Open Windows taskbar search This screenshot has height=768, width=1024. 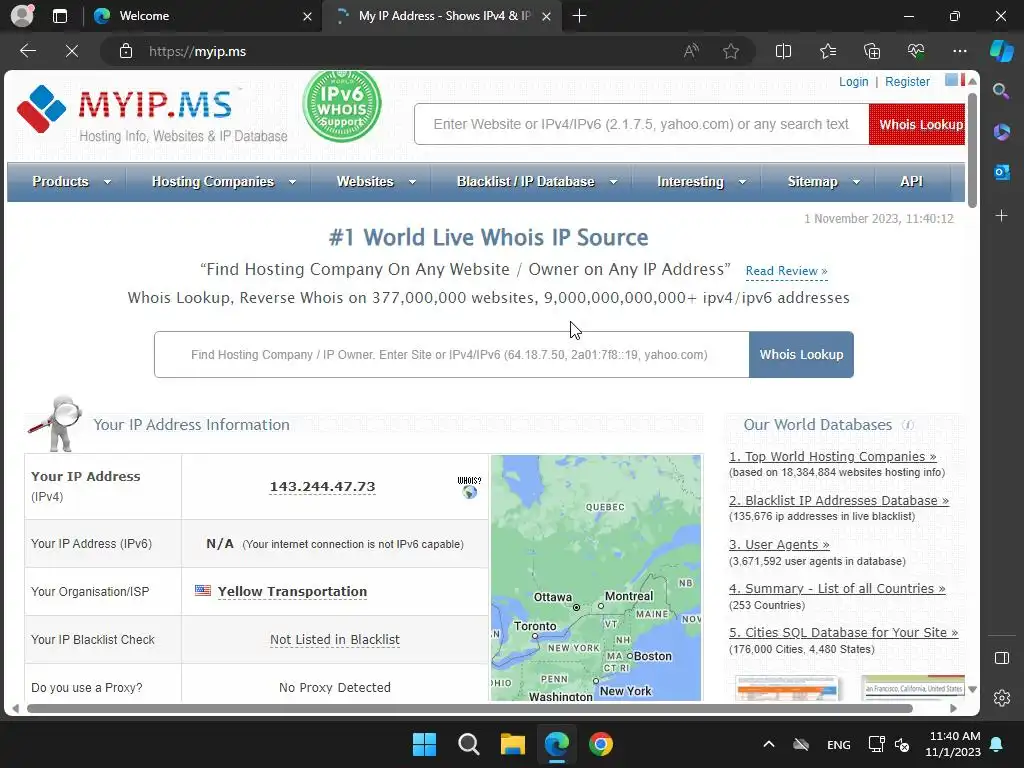coord(468,744)
